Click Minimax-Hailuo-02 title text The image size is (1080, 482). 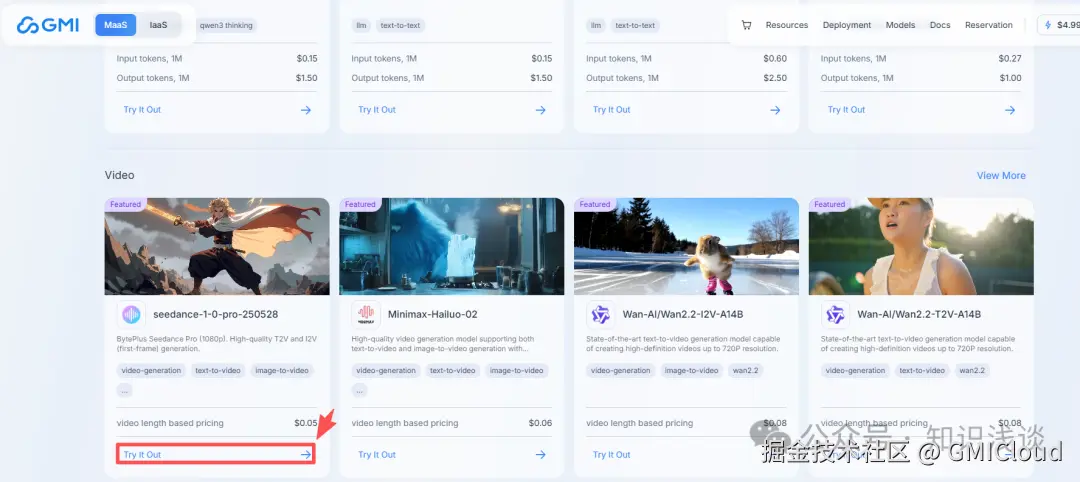click(x=433, y=315)
